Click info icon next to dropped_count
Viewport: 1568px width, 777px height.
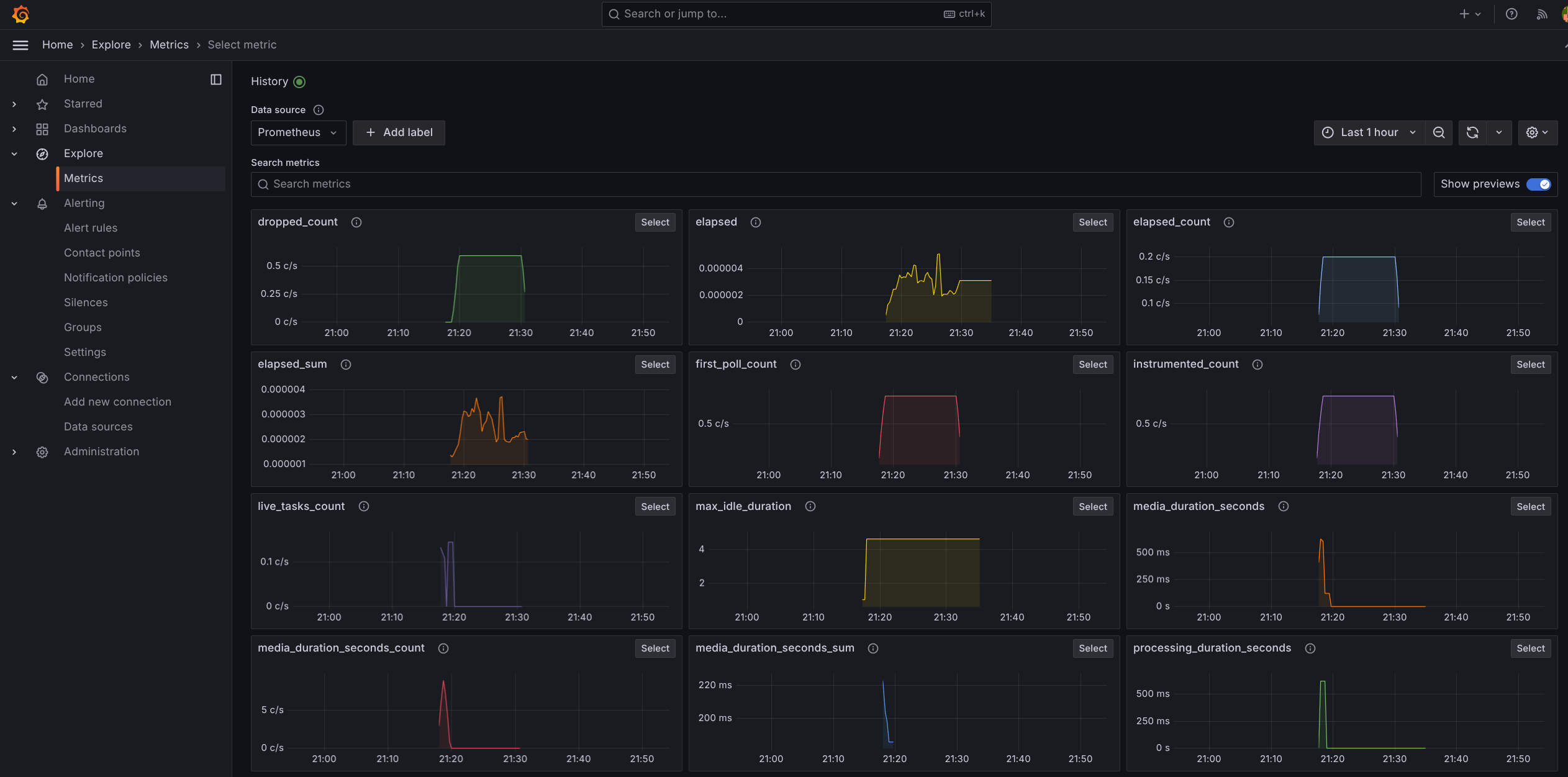[356, 222]
